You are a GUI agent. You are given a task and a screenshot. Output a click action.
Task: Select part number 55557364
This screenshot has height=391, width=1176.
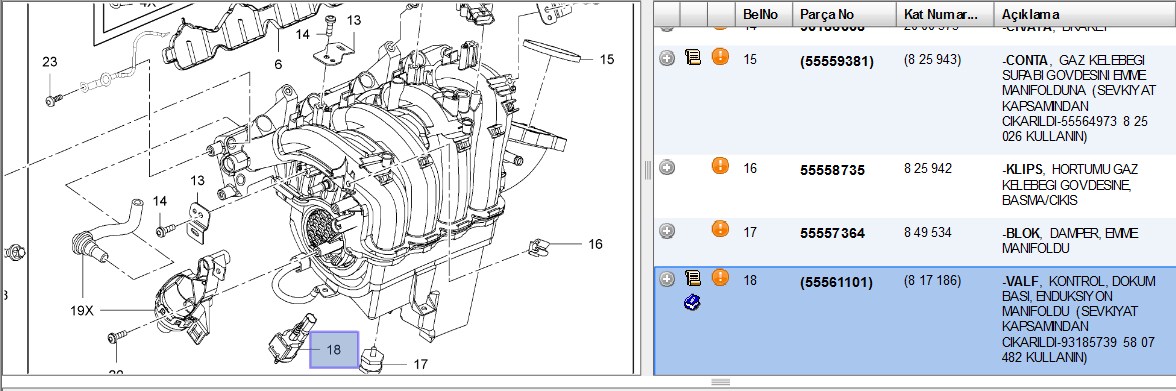tap(832, 233)
